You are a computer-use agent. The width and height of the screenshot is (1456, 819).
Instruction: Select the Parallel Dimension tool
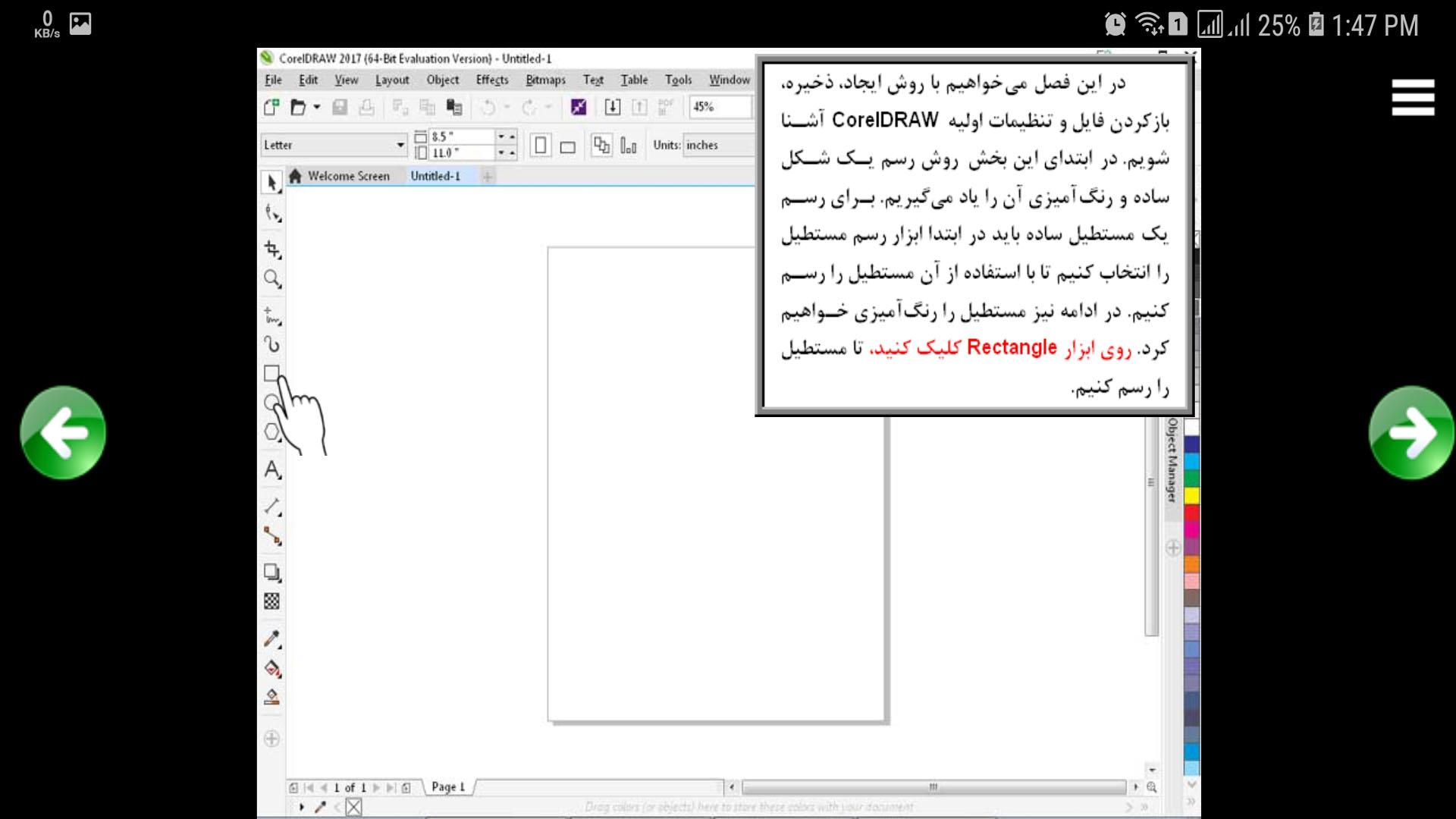[x=272, y=506]
